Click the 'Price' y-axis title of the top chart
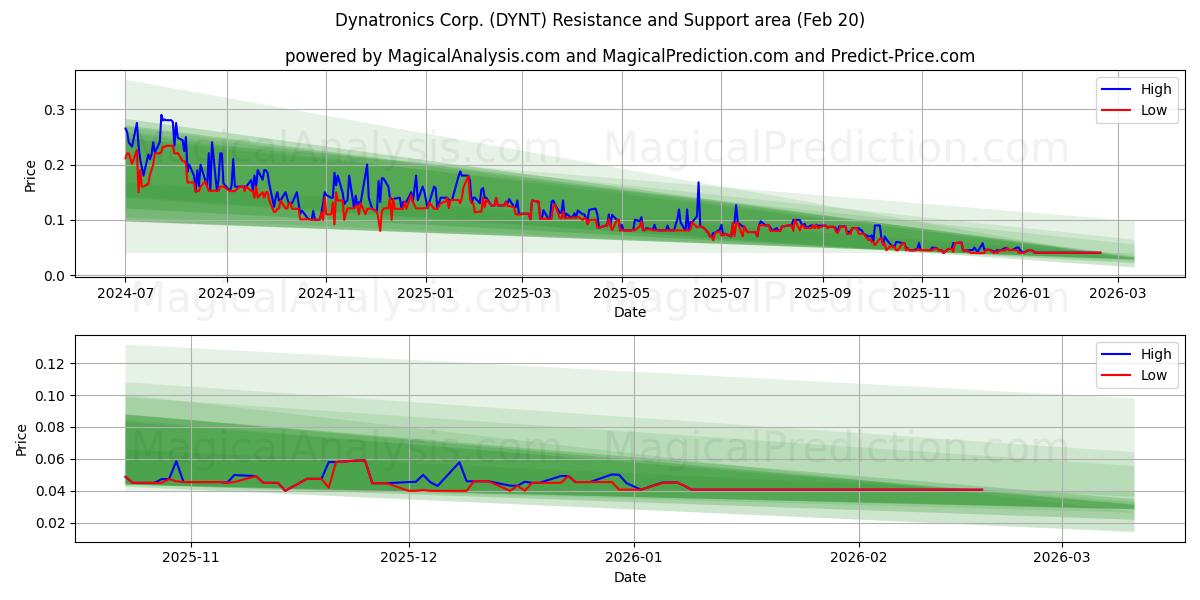The height and width of the screenshot is (600, 1200). (30, 175)
